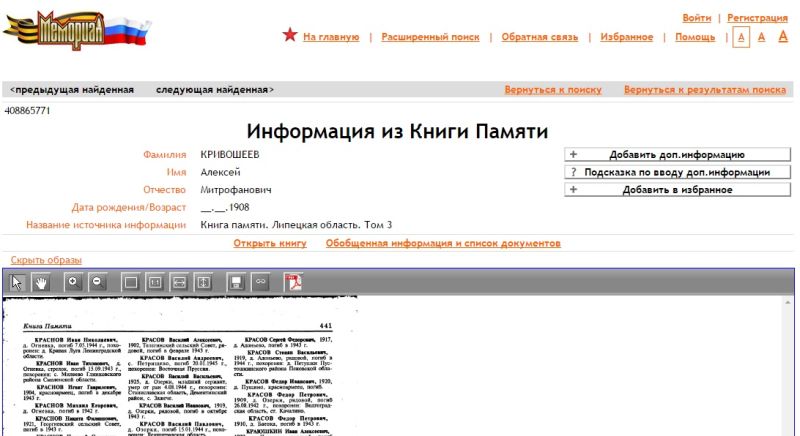800x436 pixels.
Task: Save the scanned image with floppy icon
Action: coord(236,282)
